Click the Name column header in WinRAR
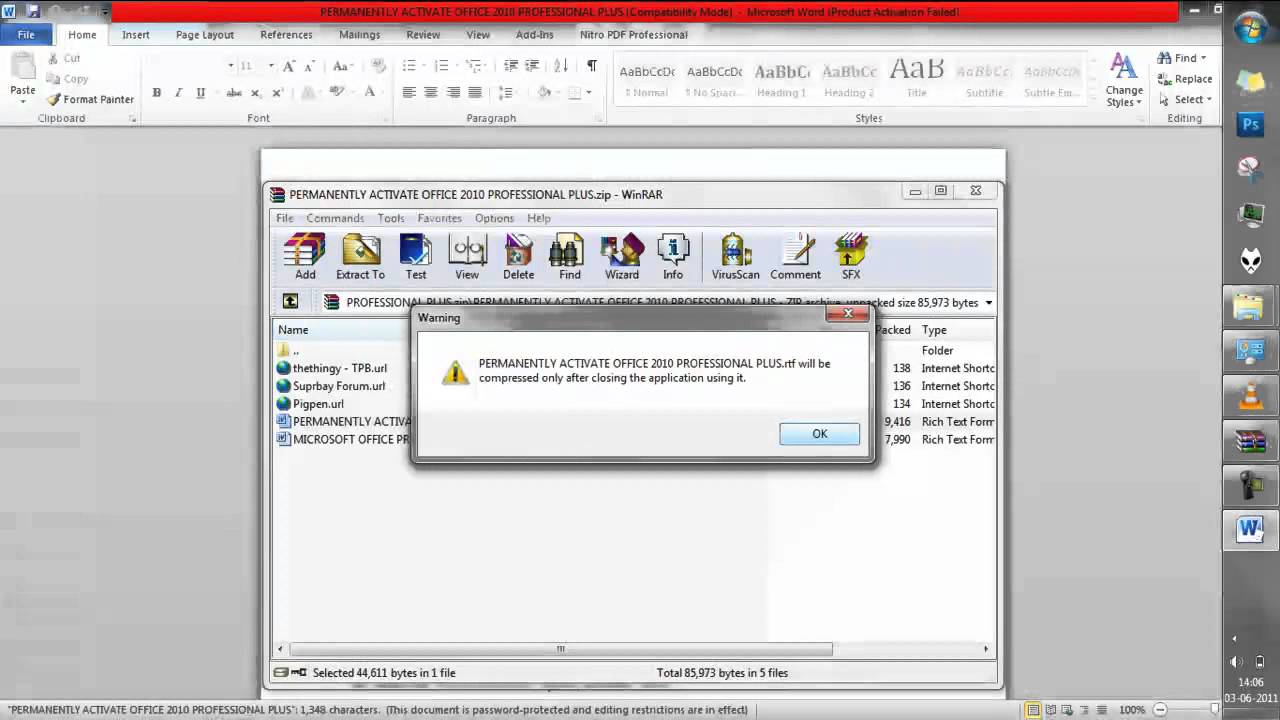 pyautogui.click(x=343, y=330)
